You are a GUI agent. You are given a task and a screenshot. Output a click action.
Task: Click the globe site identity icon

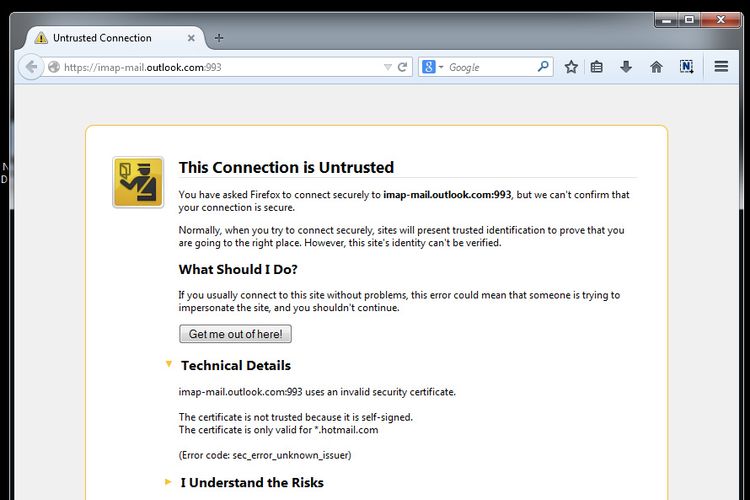tap(53, 67)
